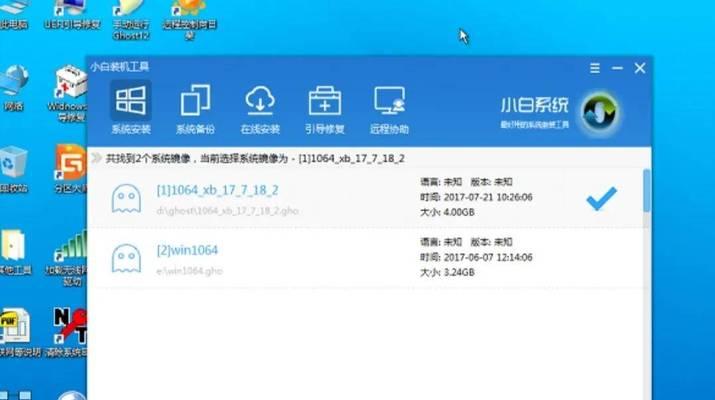Click the ghost icon beside [2]win1064

click(126, 258)
